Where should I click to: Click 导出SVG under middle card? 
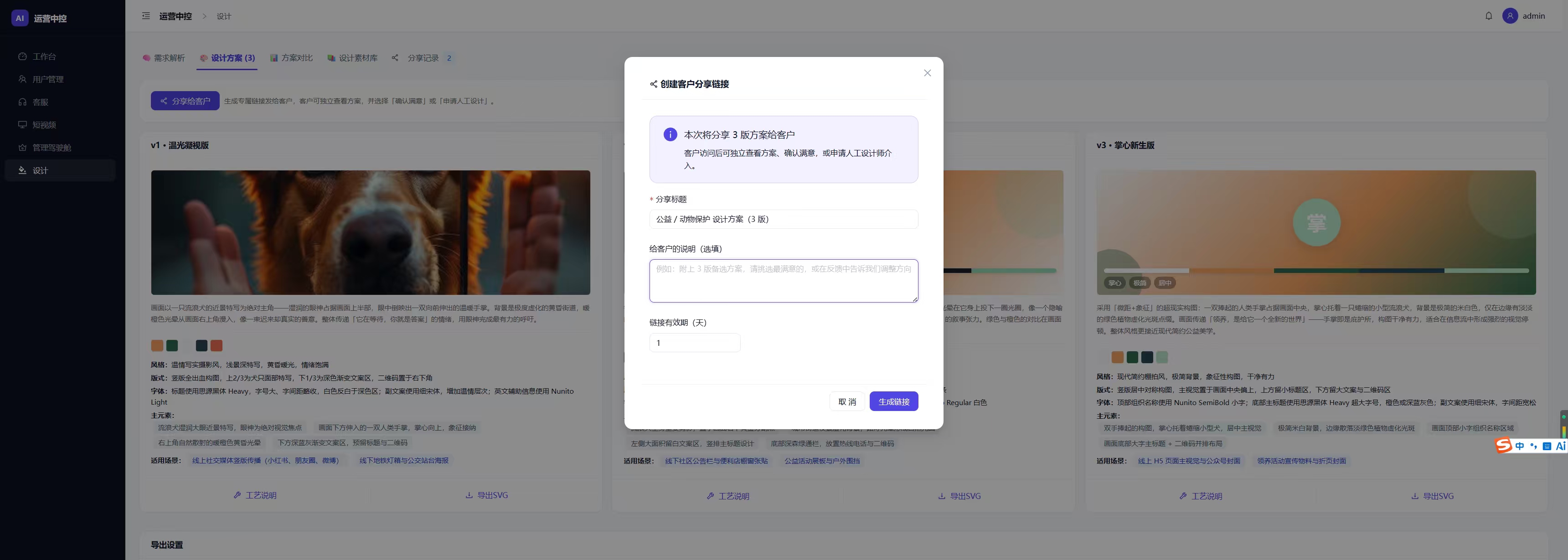959,496
